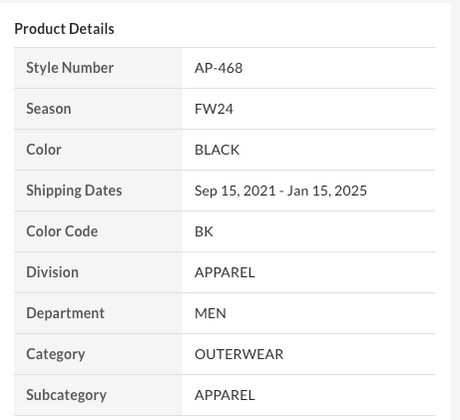The height and width of the screenshot is (420, 460).
Task: Select the Shipping Dates label
Action: [74, 191]
